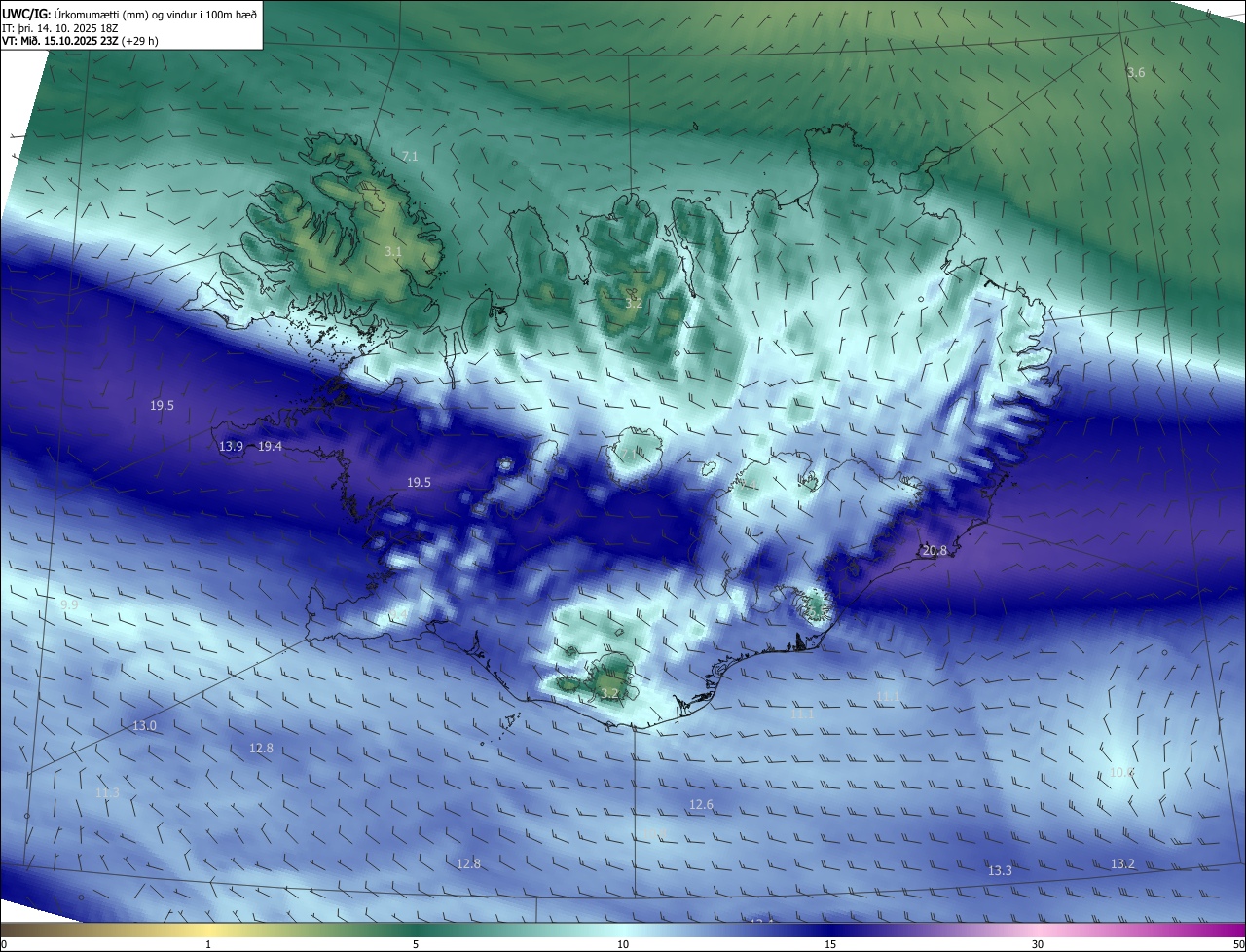
Task: Click the 30 label on the color scale
Action: pyautogui.click(x=1038, y=944)
